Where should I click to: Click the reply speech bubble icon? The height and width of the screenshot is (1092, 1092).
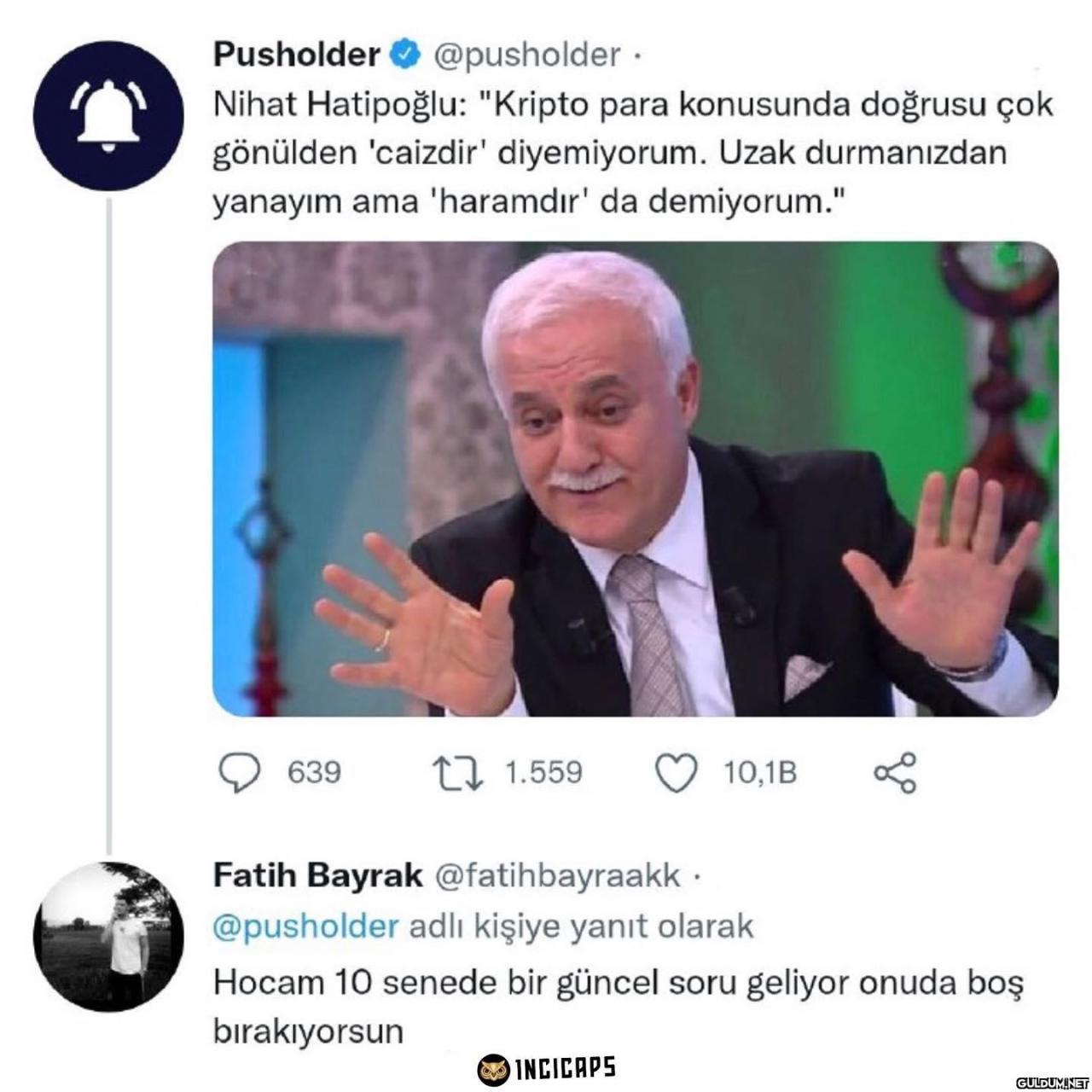(x=240, y=773)
